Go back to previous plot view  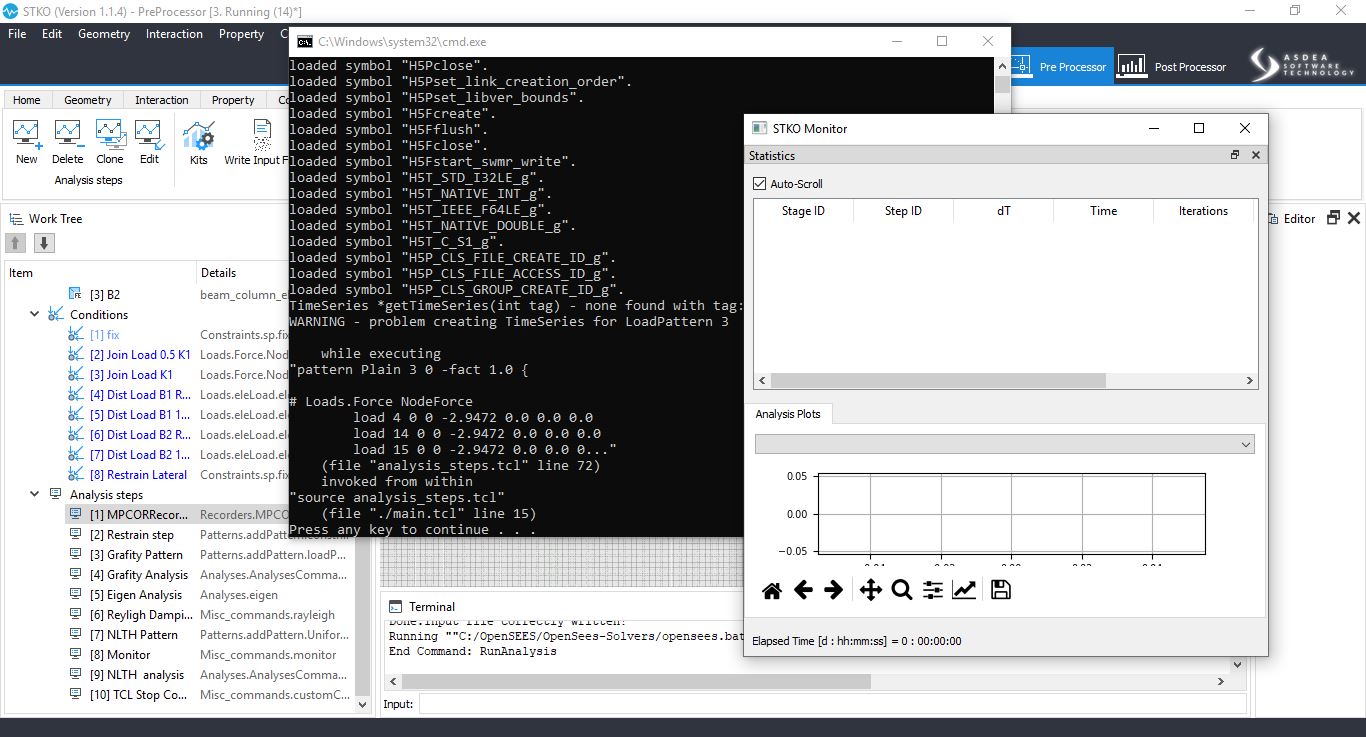coord(803,590)
